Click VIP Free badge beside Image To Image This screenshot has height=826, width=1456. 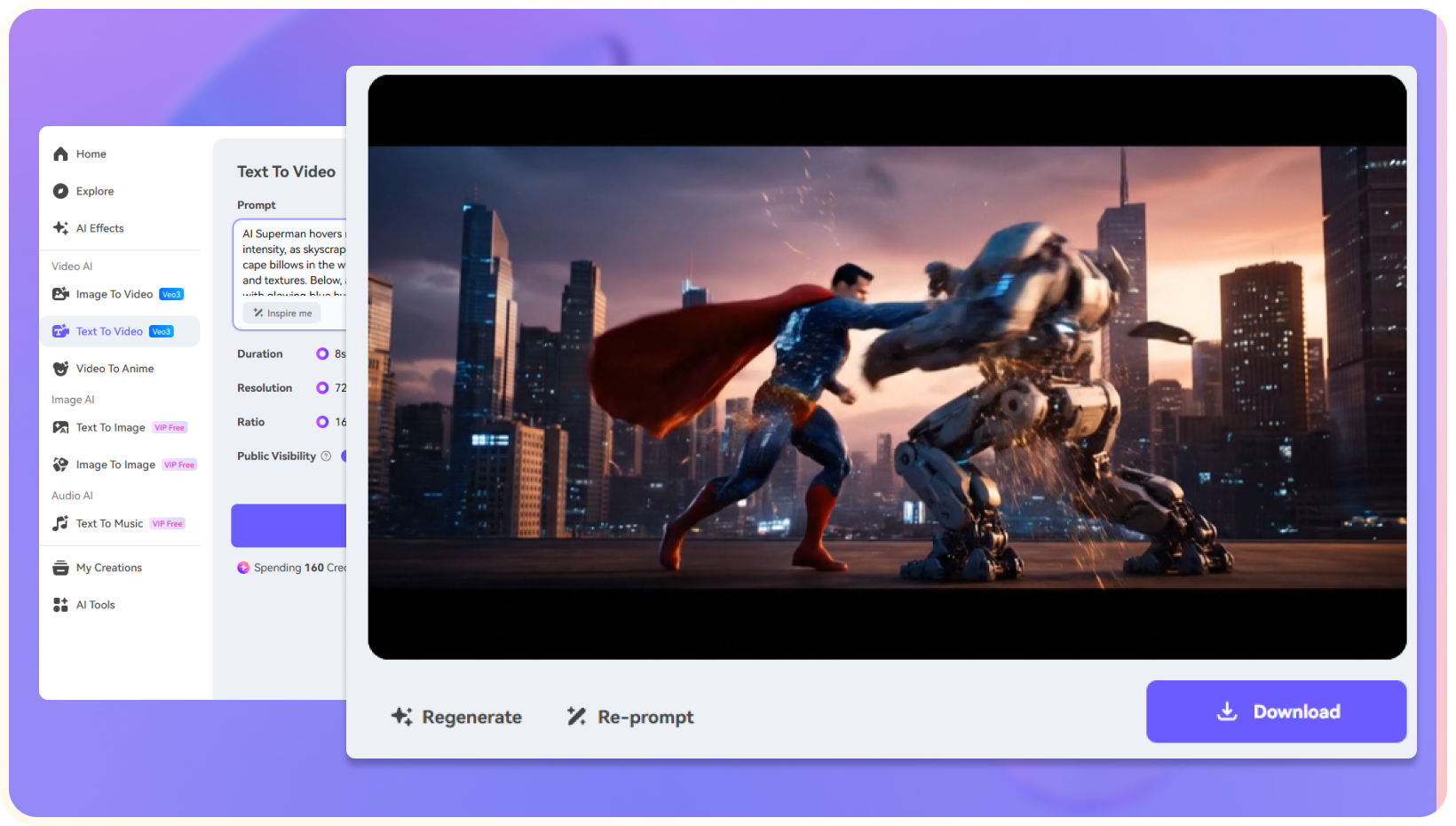179,465
